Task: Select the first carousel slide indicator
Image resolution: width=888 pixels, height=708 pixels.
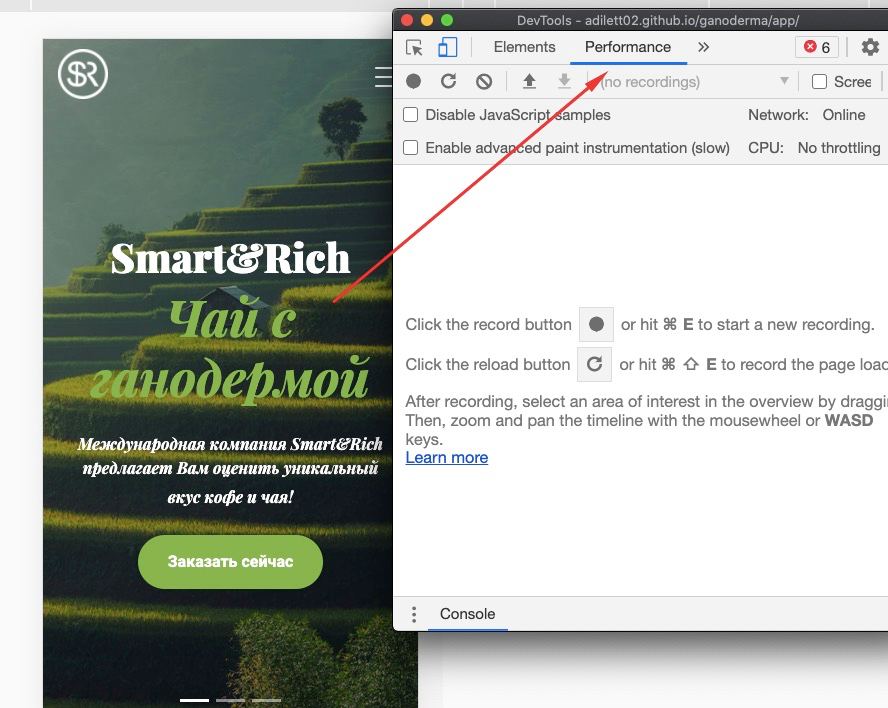Action: 194,701
